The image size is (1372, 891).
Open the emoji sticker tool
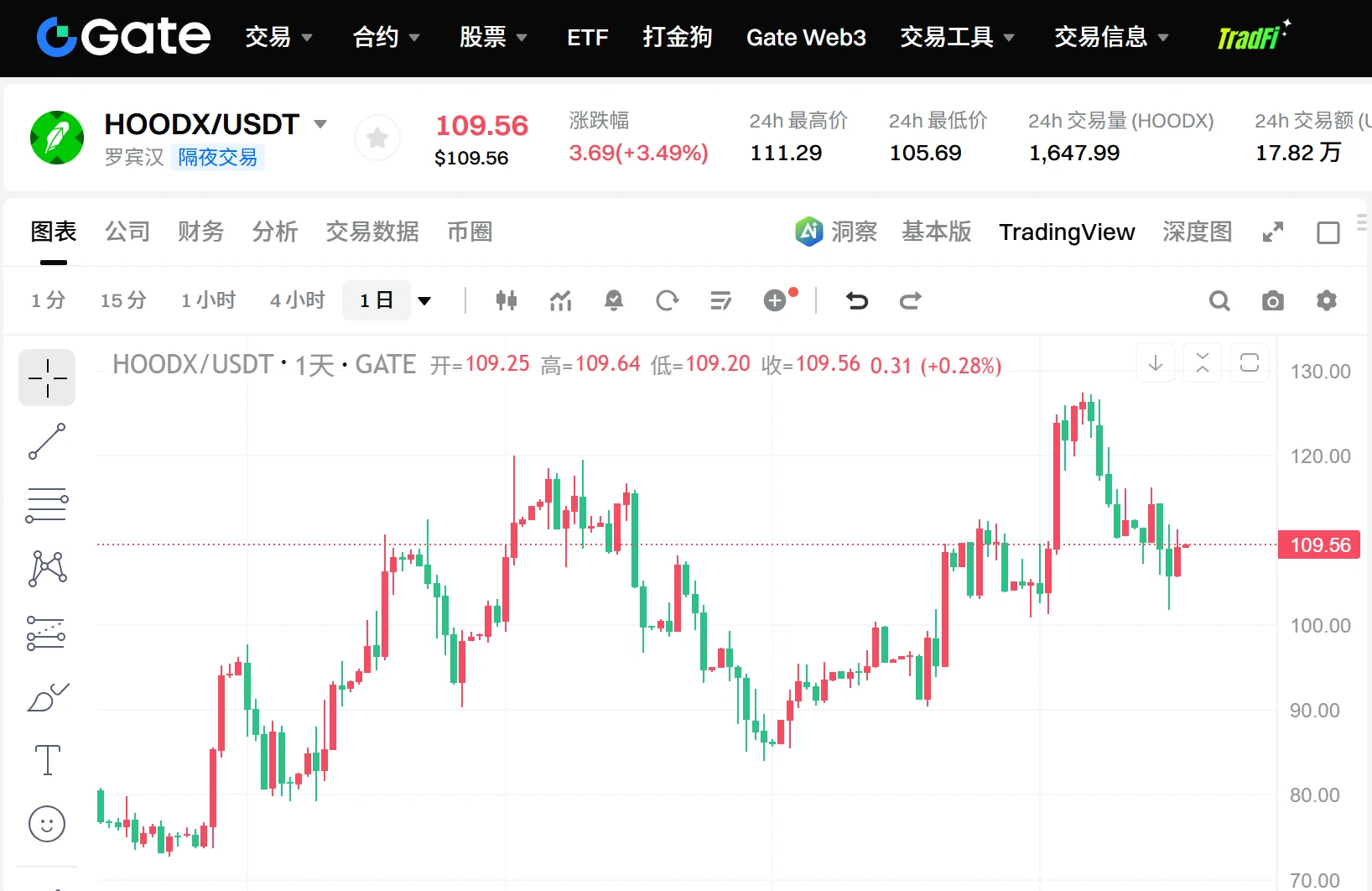pos(47,824)
